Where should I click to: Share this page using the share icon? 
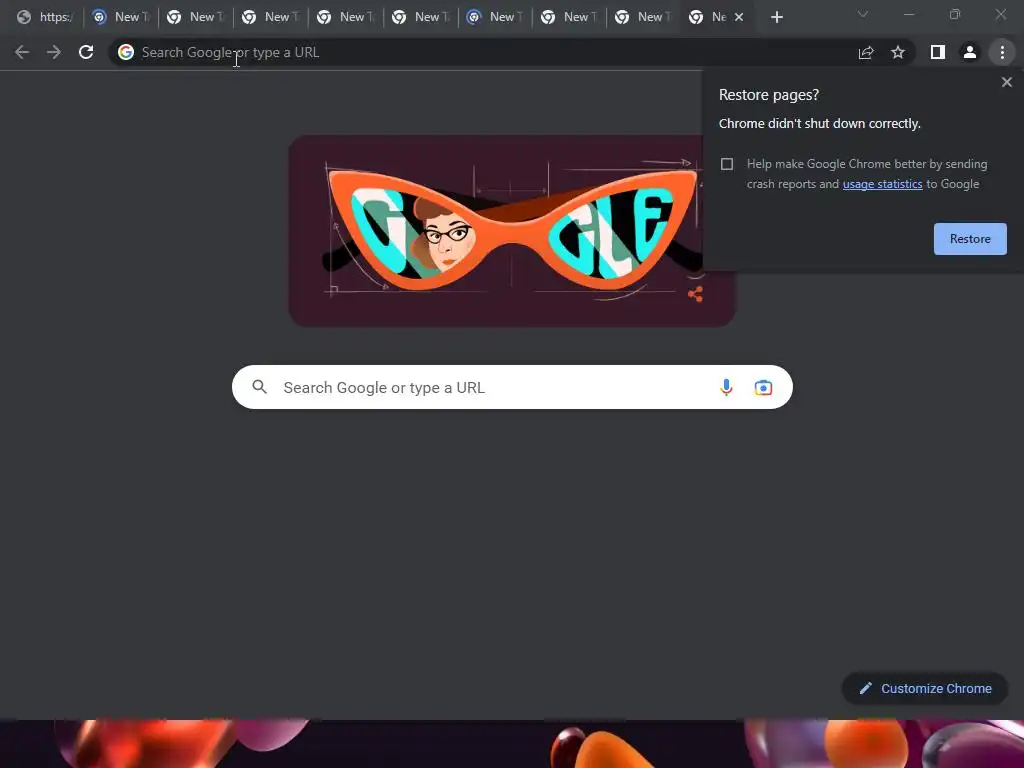pos(866,52)
